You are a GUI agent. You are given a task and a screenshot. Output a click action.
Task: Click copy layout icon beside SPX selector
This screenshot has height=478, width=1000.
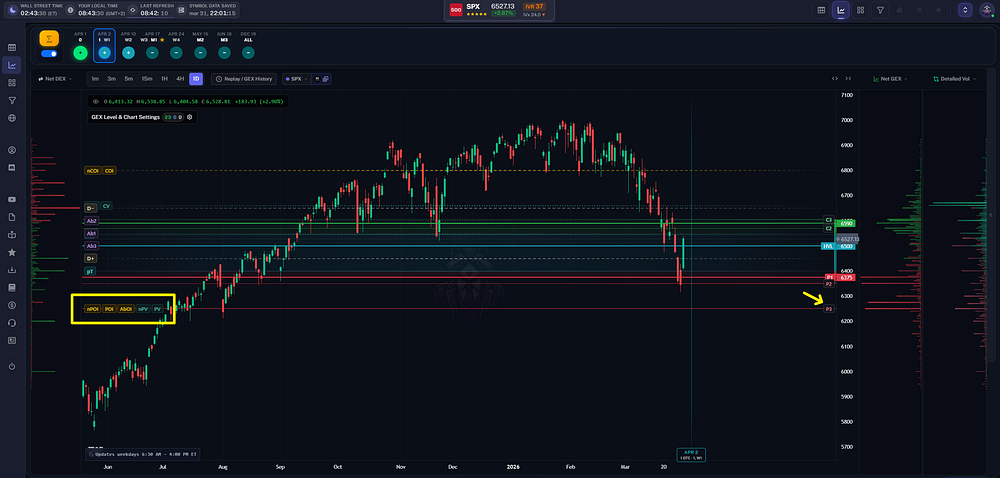325,79
